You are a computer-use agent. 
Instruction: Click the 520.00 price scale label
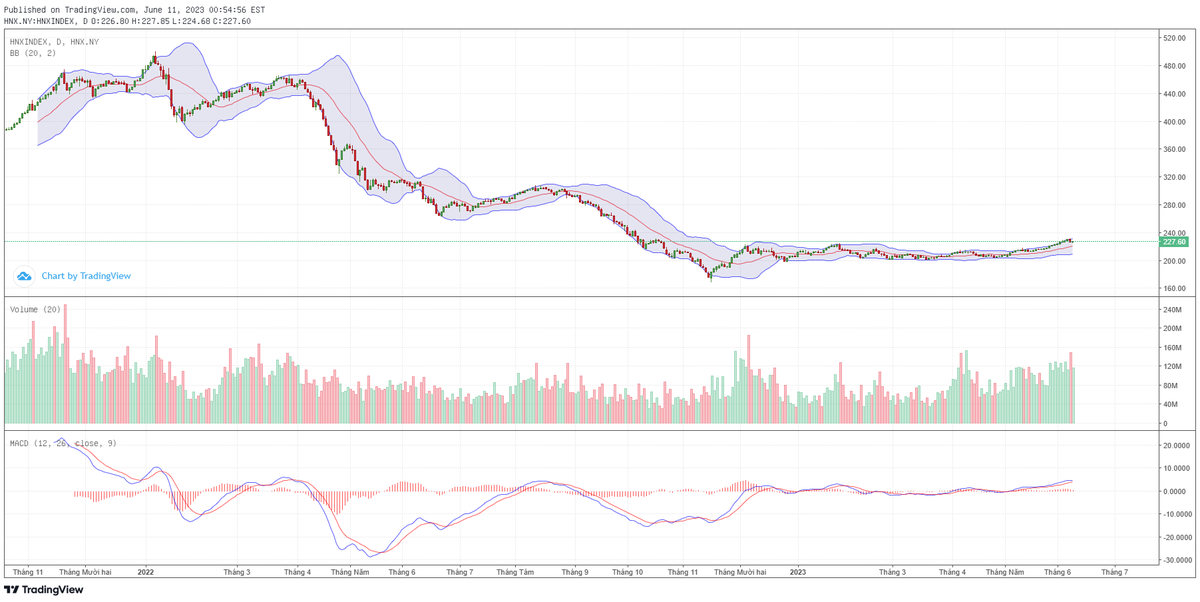pyautogui.click(x=1172, y=38)
